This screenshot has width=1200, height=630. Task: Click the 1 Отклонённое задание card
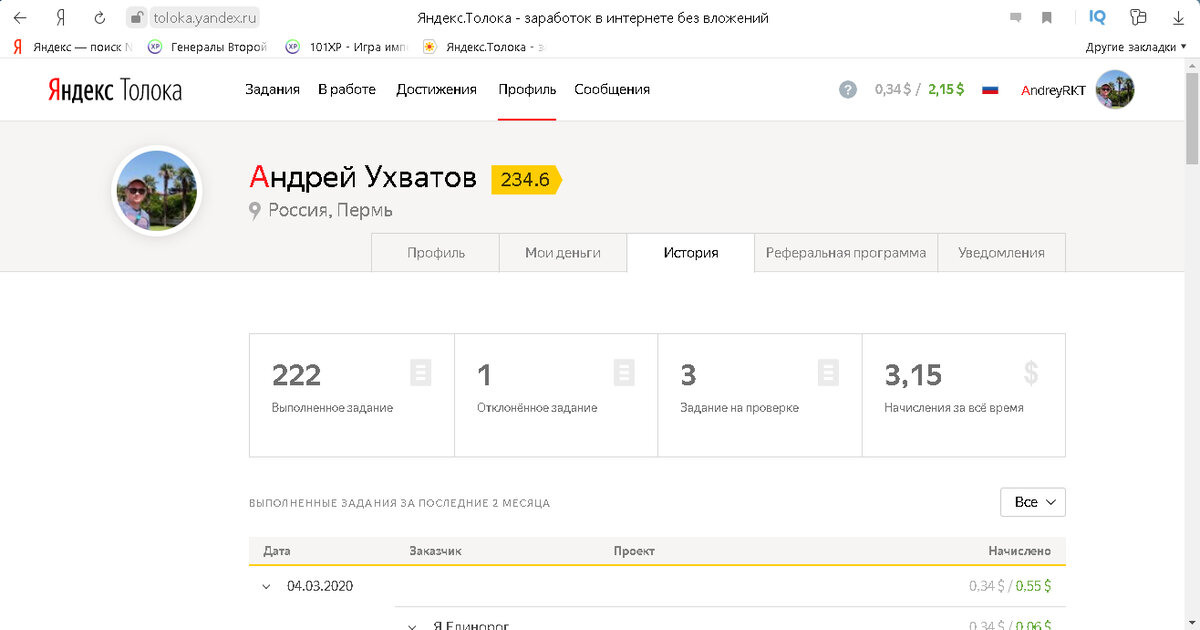pyautogui.click(x=556, y=395)
